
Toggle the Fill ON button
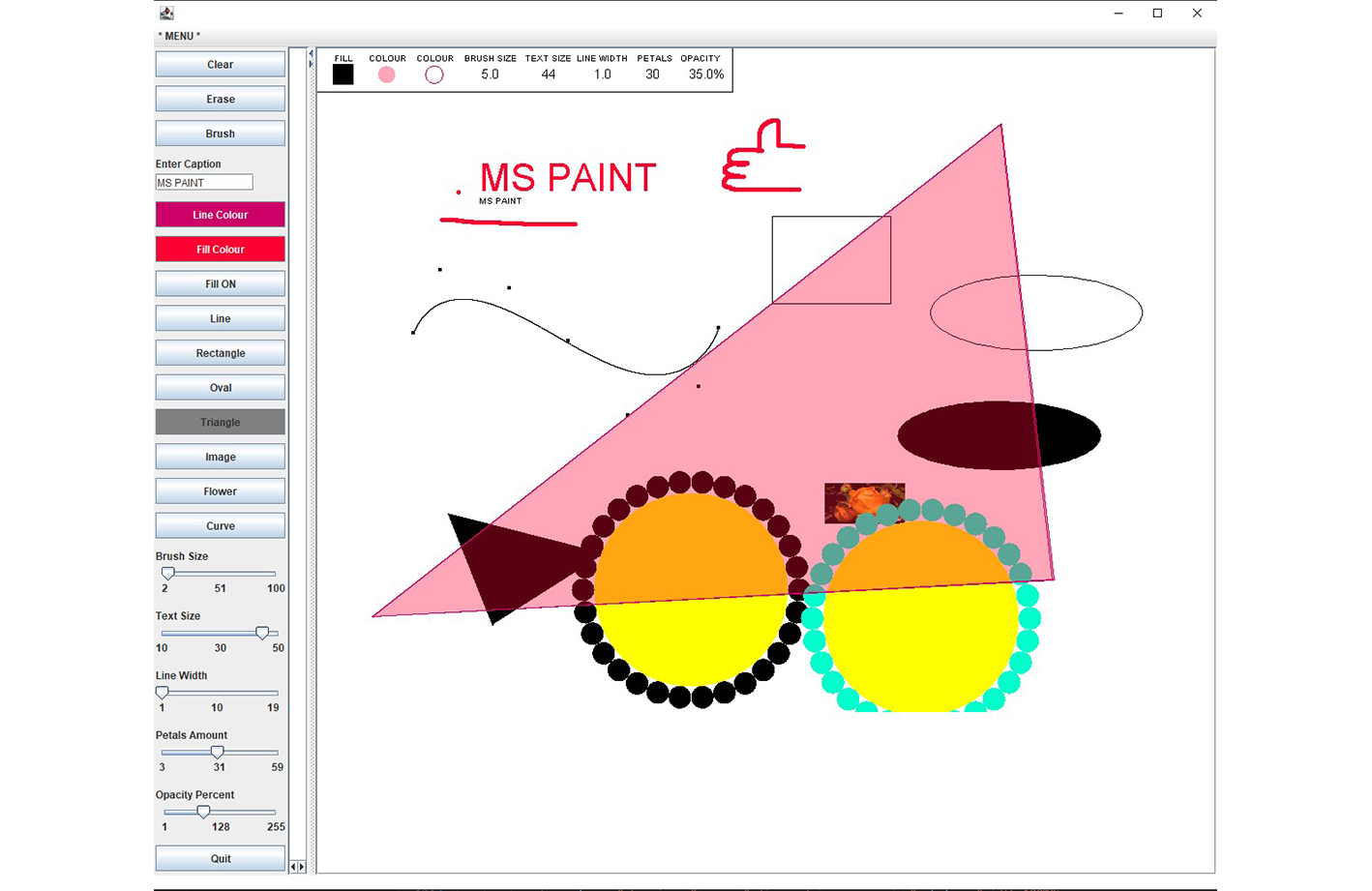[x=220, y=283]
